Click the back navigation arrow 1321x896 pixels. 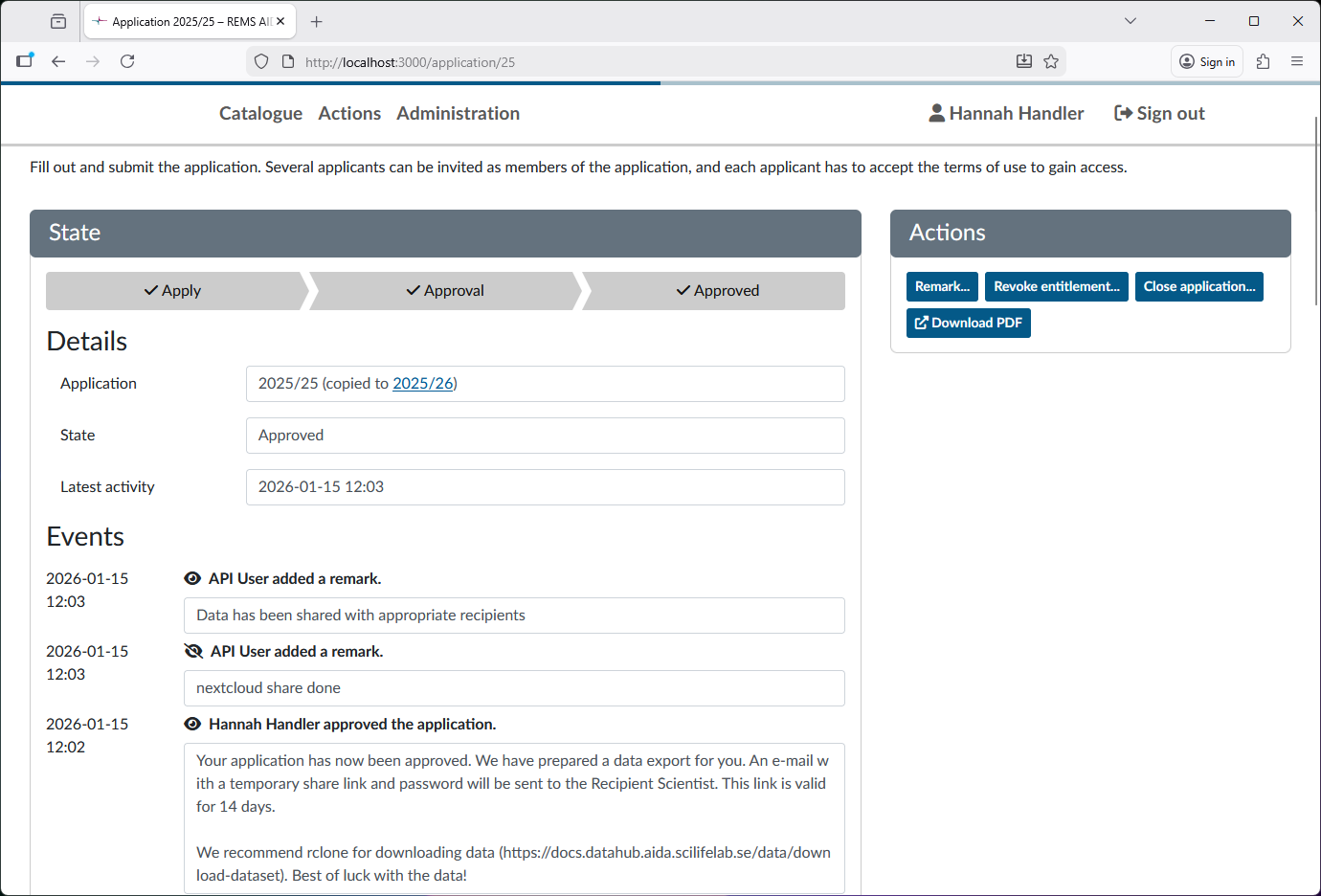pos(58,60)
